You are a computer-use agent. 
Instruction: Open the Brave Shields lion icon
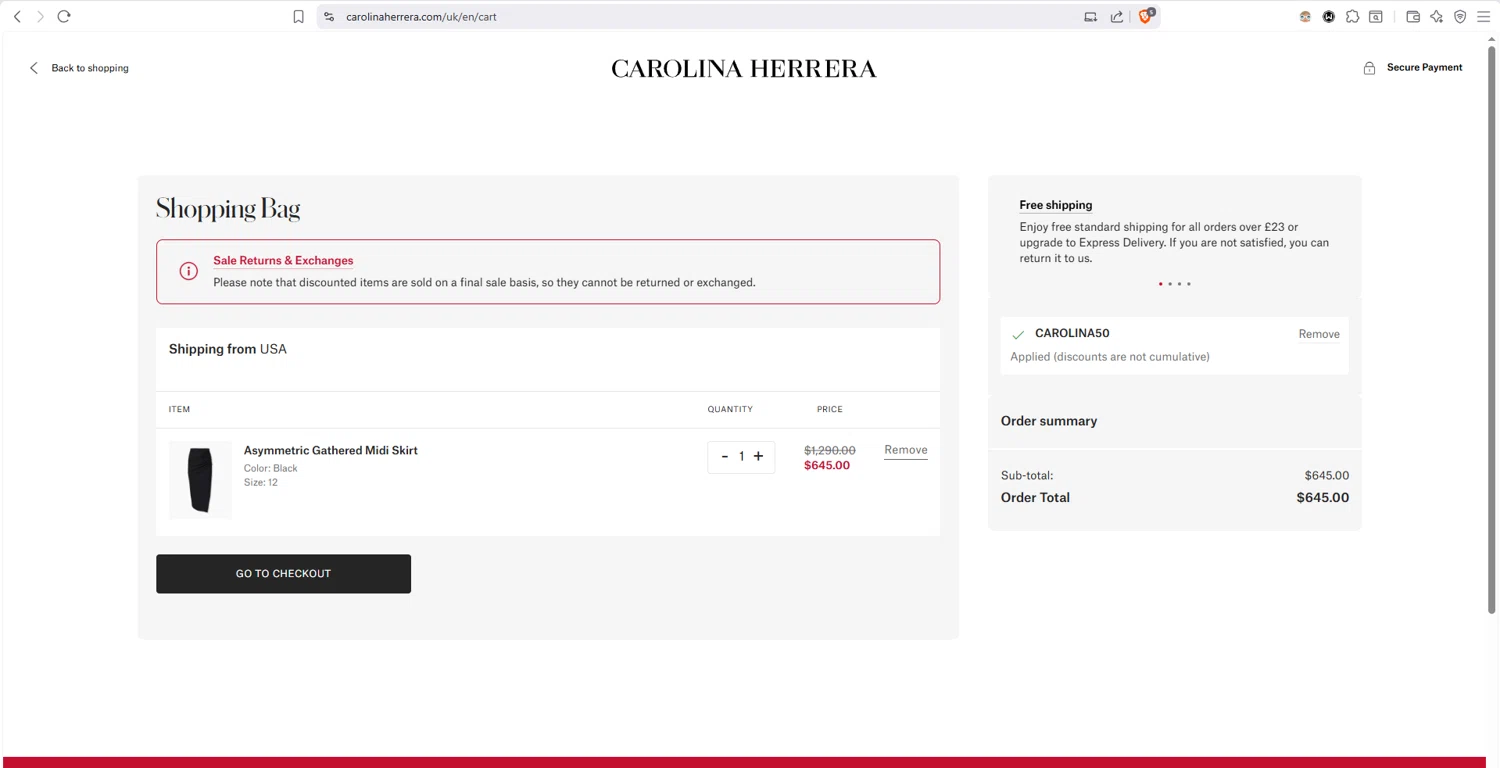[x=1146, y=16]
